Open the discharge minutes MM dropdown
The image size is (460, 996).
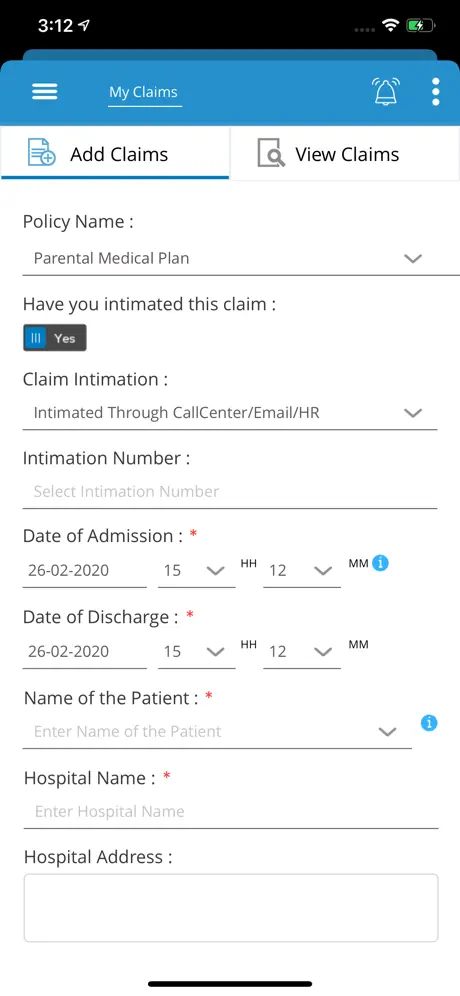[x=302, y=652]
